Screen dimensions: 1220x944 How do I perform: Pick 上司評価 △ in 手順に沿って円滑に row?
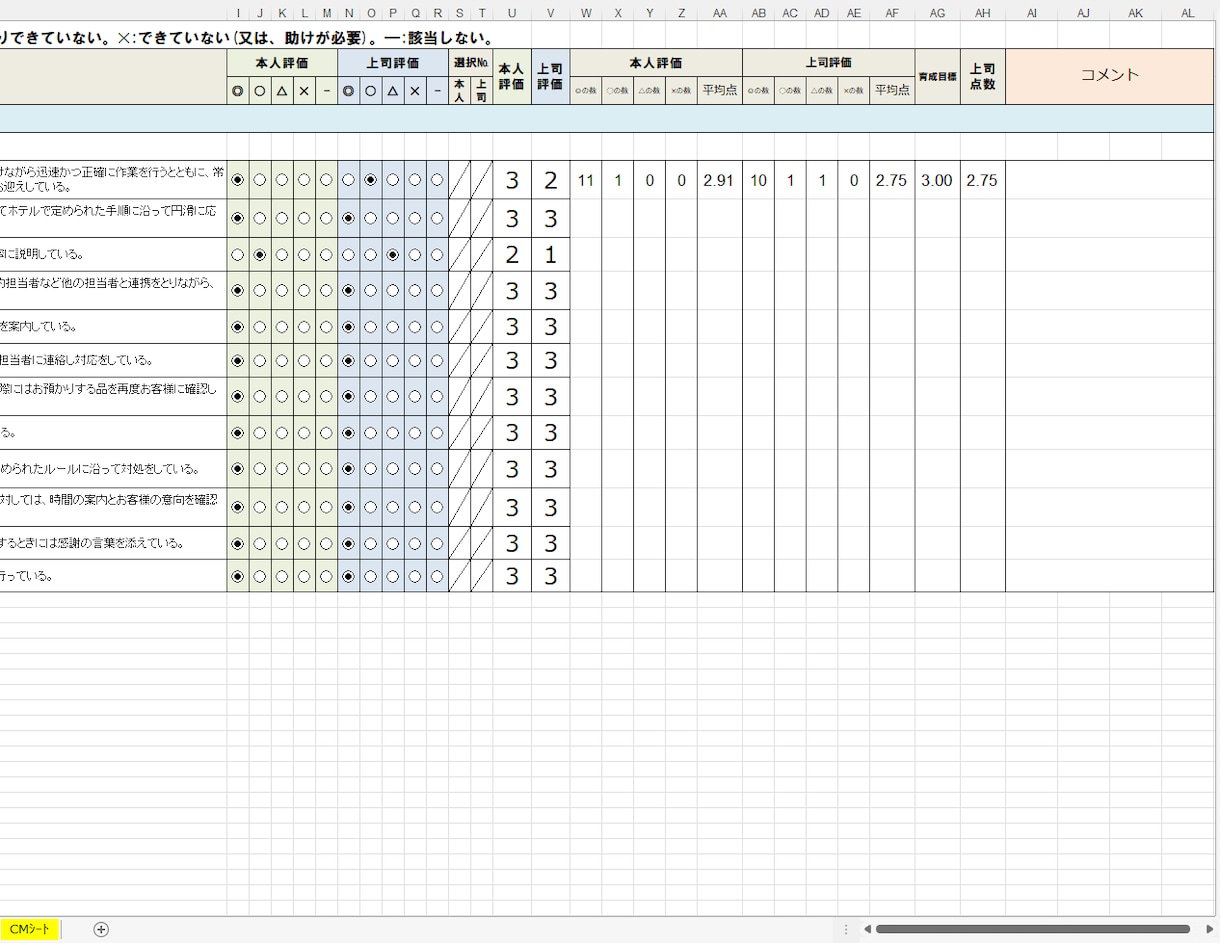393,218
